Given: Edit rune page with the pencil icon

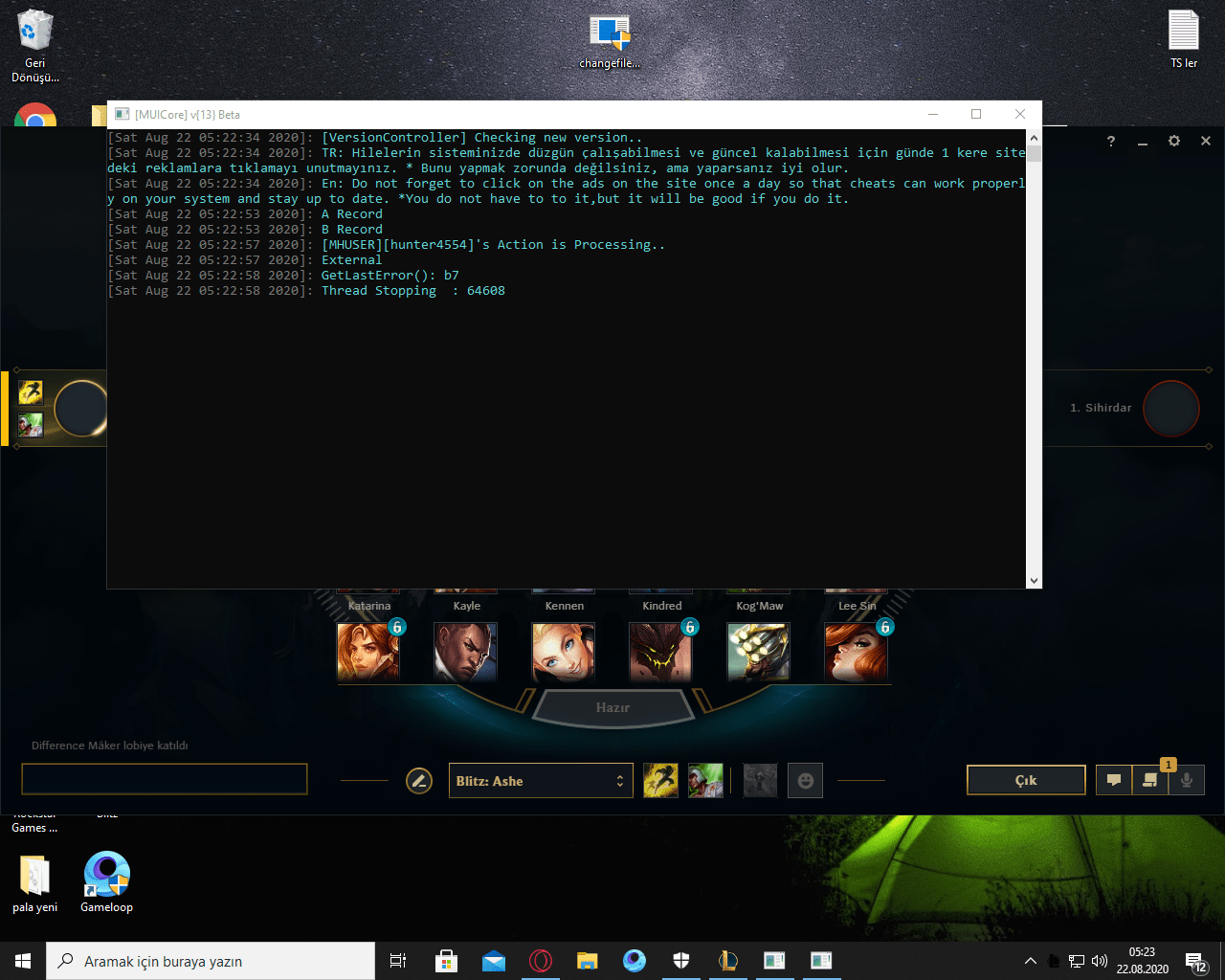Looking at the screenshot, I should [x=419, y=781].
